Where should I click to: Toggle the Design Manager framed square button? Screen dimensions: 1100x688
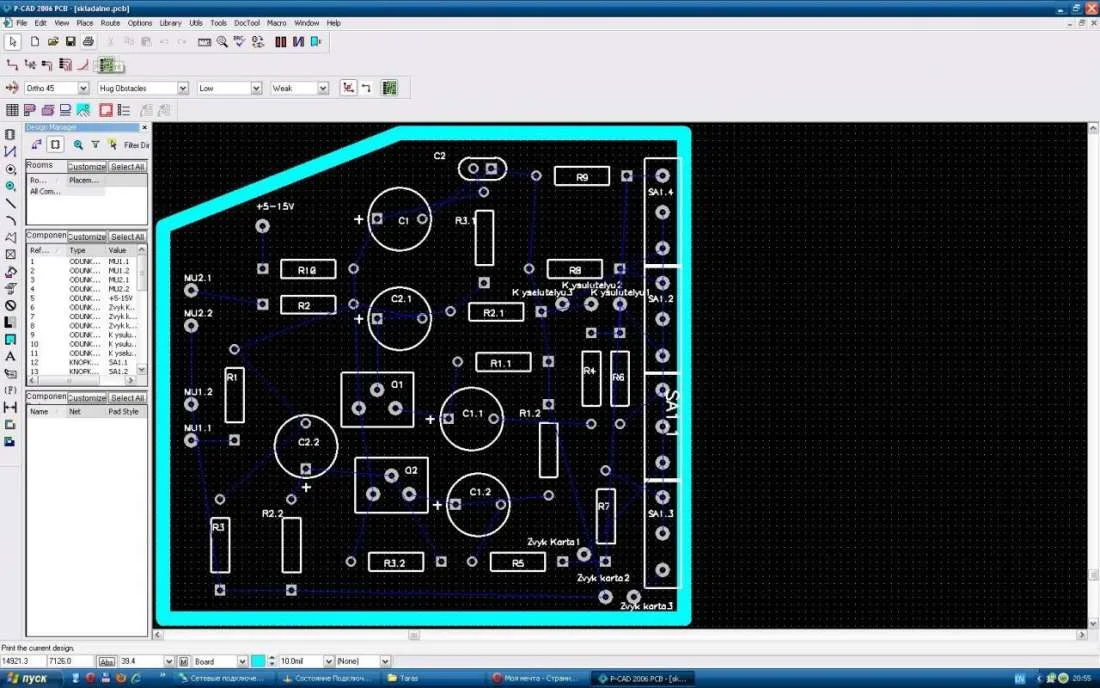tap(55, 144)
